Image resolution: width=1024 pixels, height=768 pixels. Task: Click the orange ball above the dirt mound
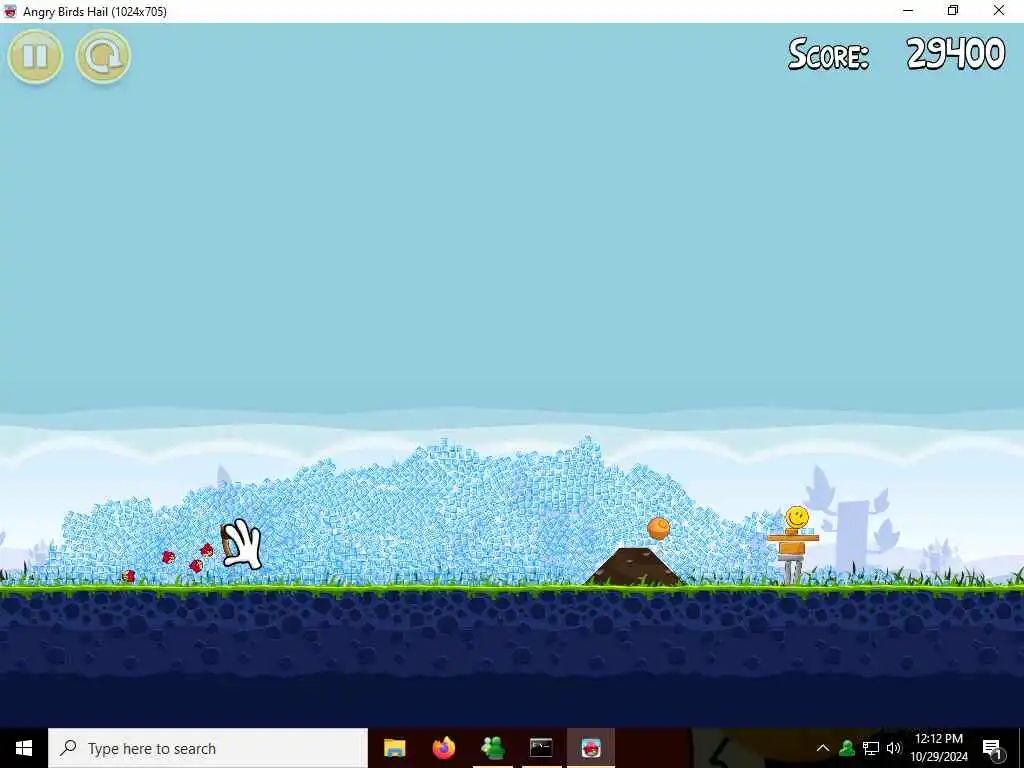tap(658, 528)
